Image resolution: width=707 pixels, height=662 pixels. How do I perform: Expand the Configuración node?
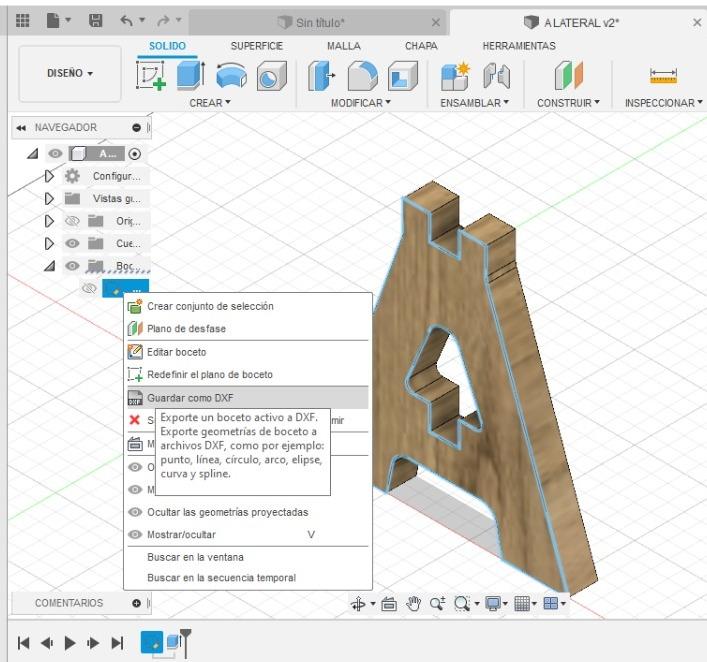tap(49, 176)
